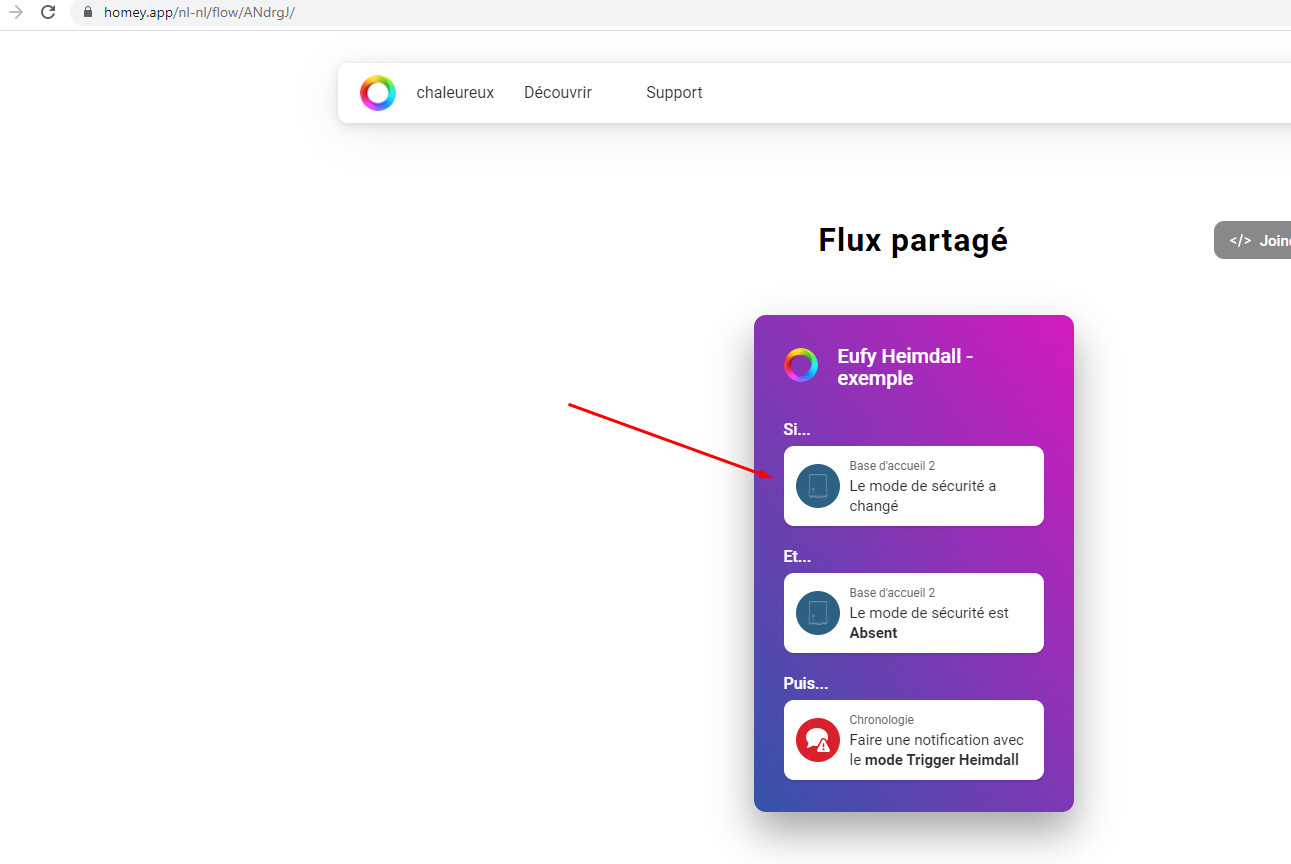
Task: Open the Découvrir menu
Action: tap(558, 93)
